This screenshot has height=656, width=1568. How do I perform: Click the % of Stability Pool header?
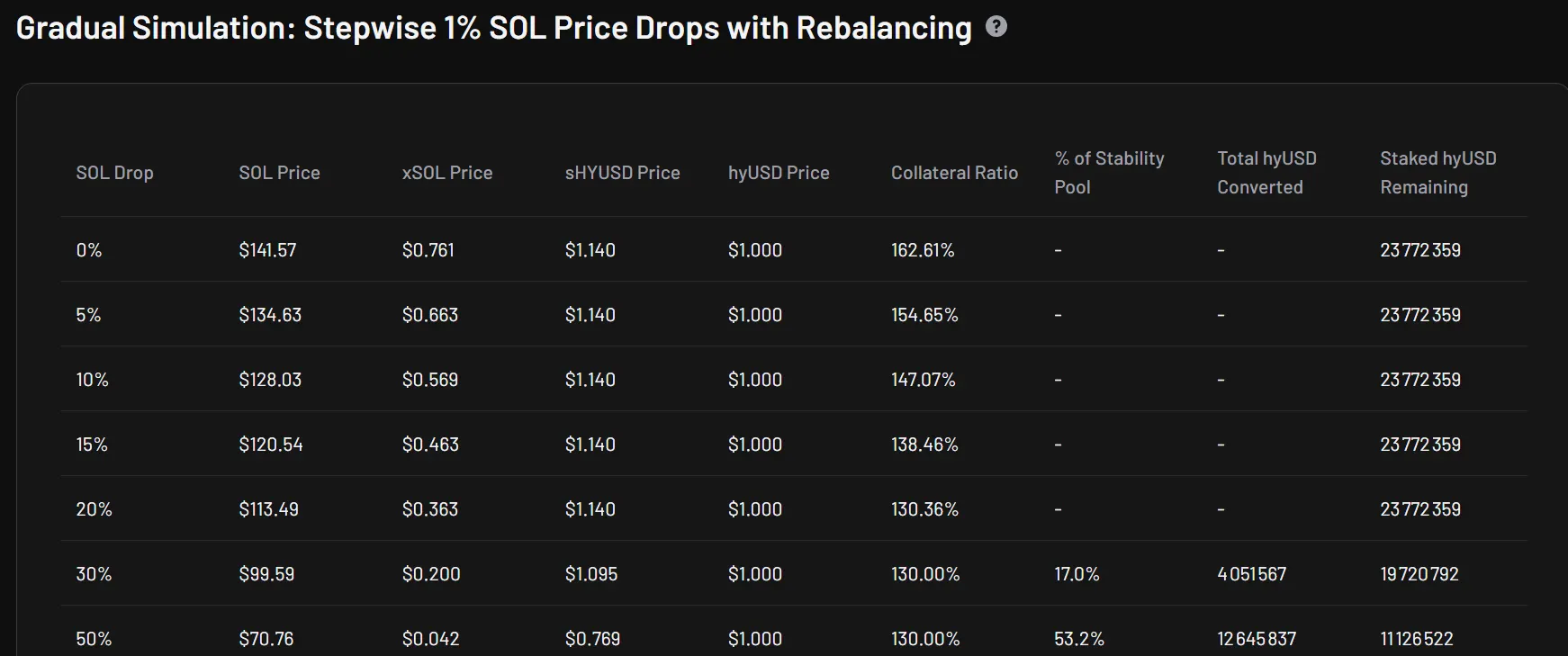[1109, 173]
